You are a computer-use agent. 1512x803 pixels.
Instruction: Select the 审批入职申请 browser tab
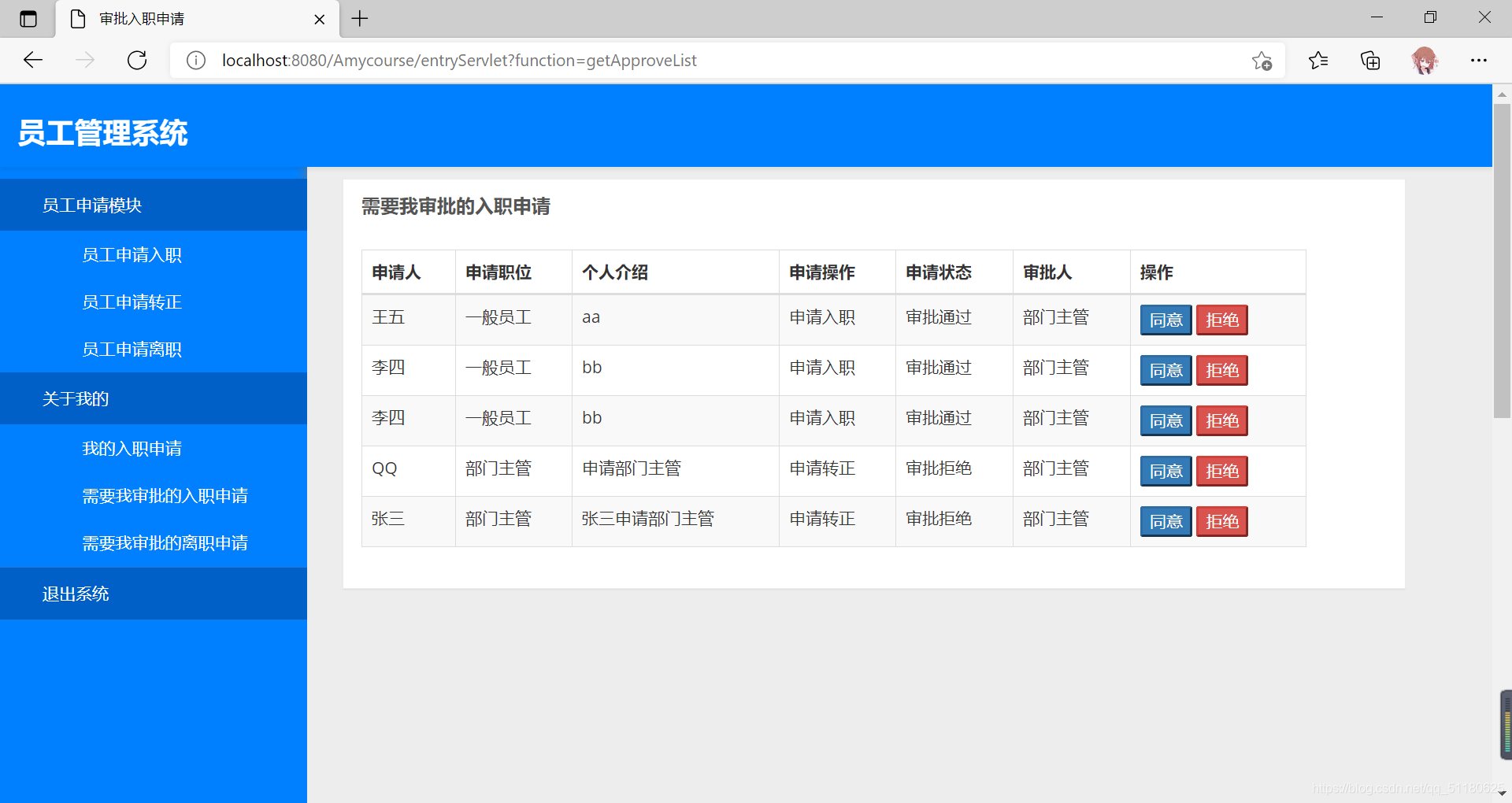coord(189,18)
